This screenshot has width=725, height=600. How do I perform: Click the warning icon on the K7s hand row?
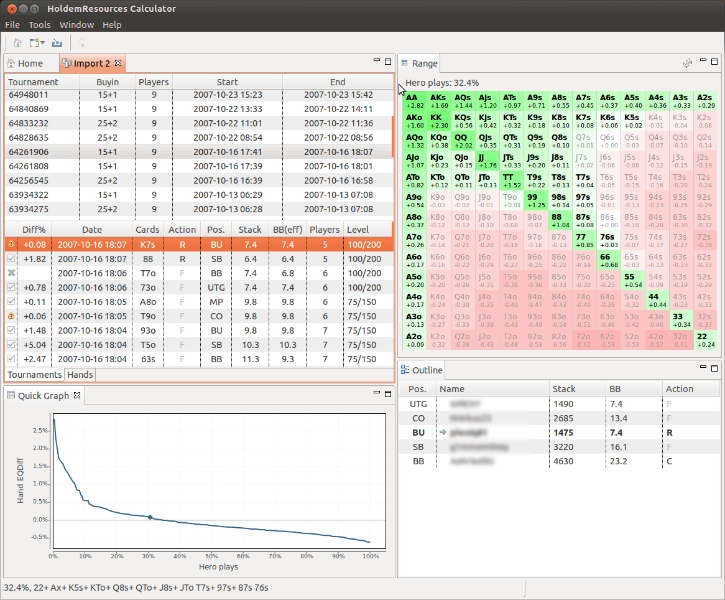point(12,245)
